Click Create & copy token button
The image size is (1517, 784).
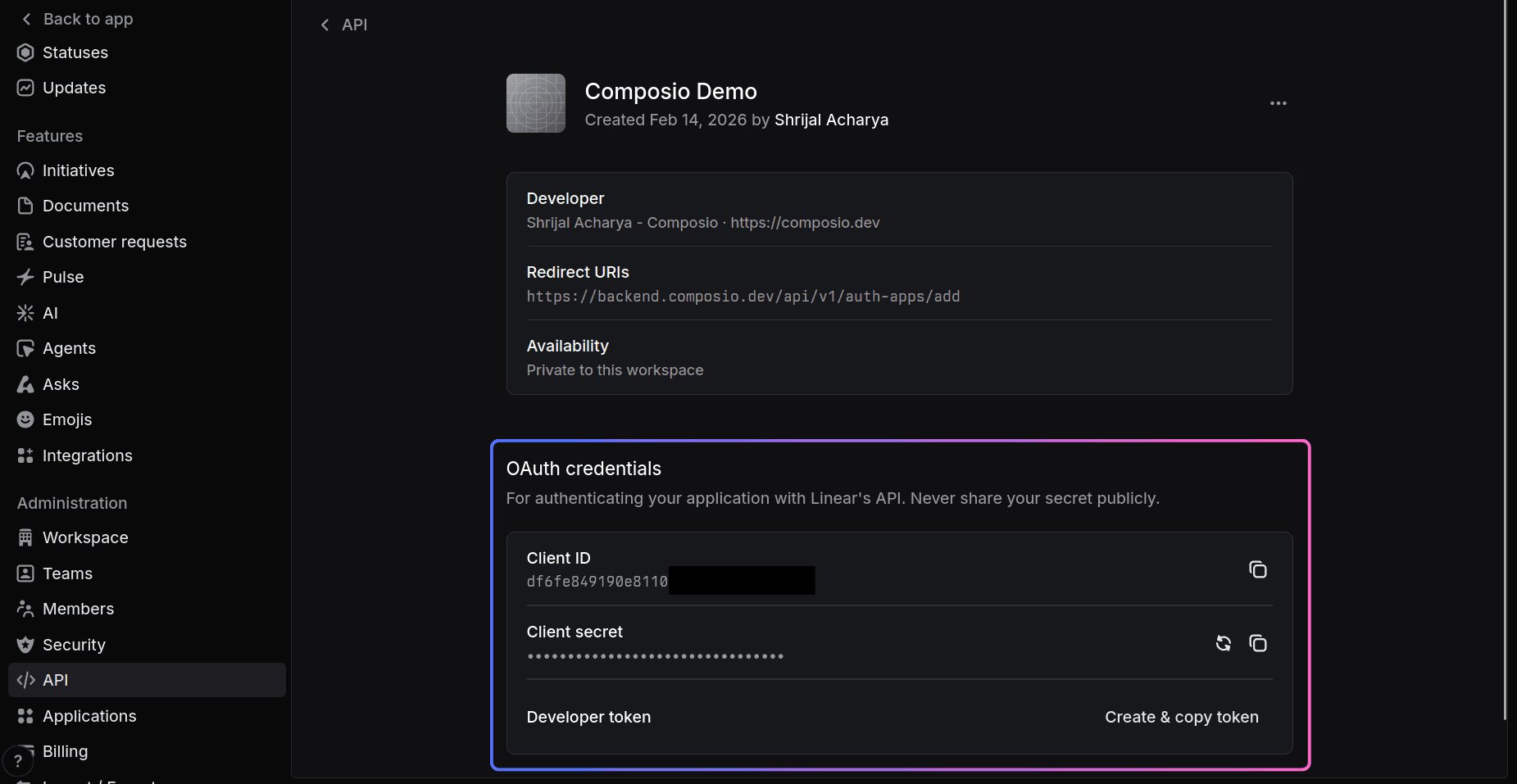tap(1181, 717)
